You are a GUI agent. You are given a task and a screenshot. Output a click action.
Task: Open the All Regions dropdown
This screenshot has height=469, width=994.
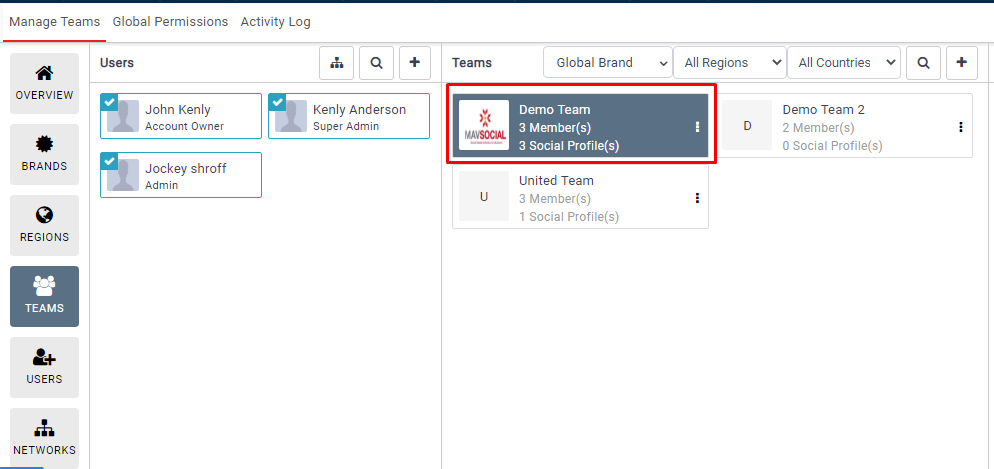coord(730,62)
